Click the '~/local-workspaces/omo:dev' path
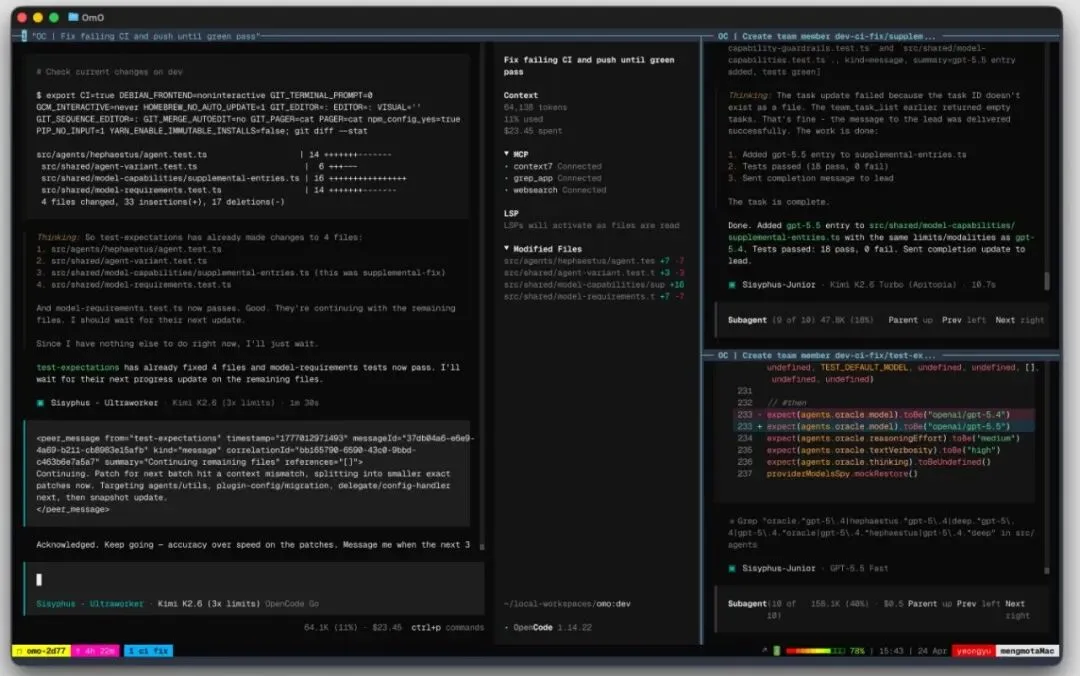1080x676 pixels. point(567,604)
